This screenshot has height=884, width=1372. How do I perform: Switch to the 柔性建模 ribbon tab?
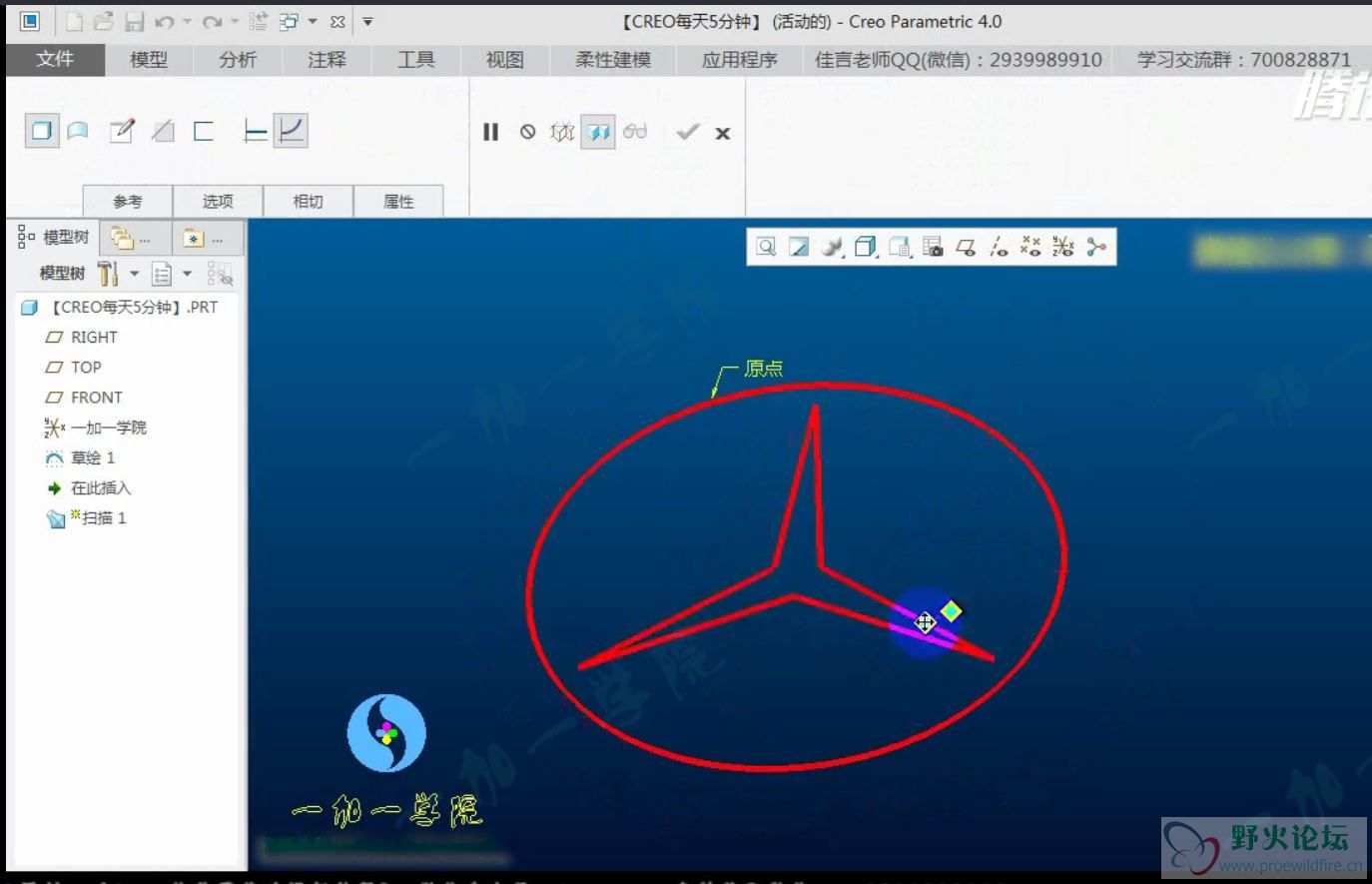[613, 60]
